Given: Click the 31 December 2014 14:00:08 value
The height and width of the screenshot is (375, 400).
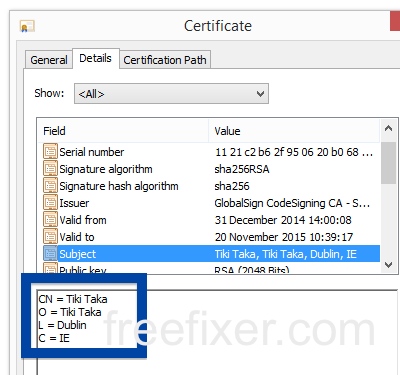Looking at the screenshot, I should (x=283, y=220).
